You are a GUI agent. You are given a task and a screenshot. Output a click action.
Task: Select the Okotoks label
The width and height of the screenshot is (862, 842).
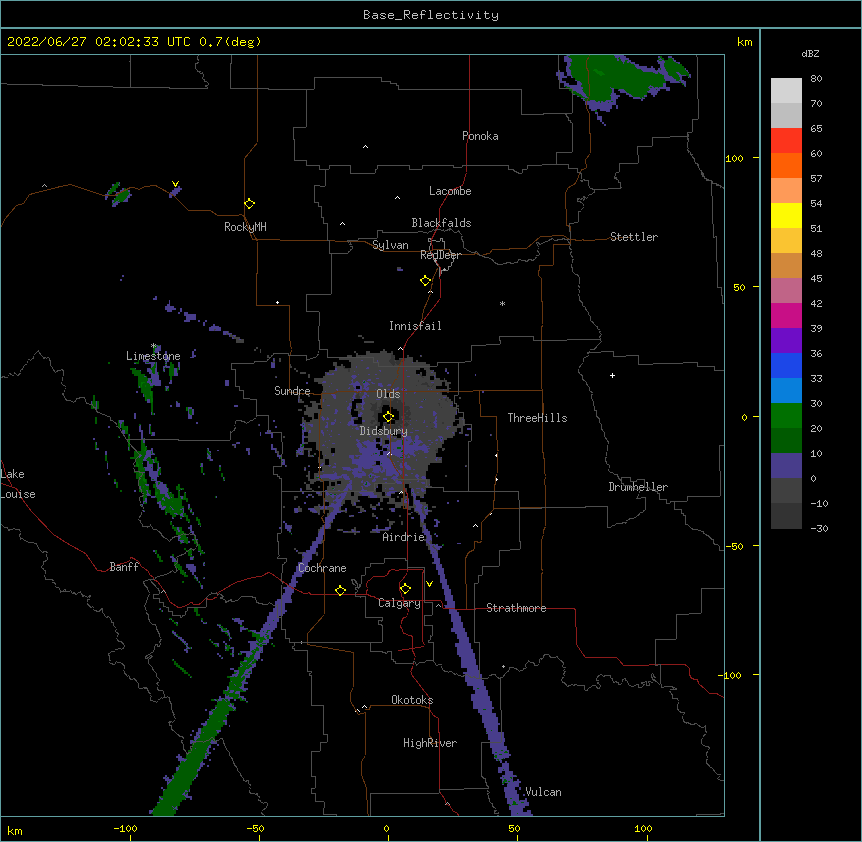pos(412,700)
